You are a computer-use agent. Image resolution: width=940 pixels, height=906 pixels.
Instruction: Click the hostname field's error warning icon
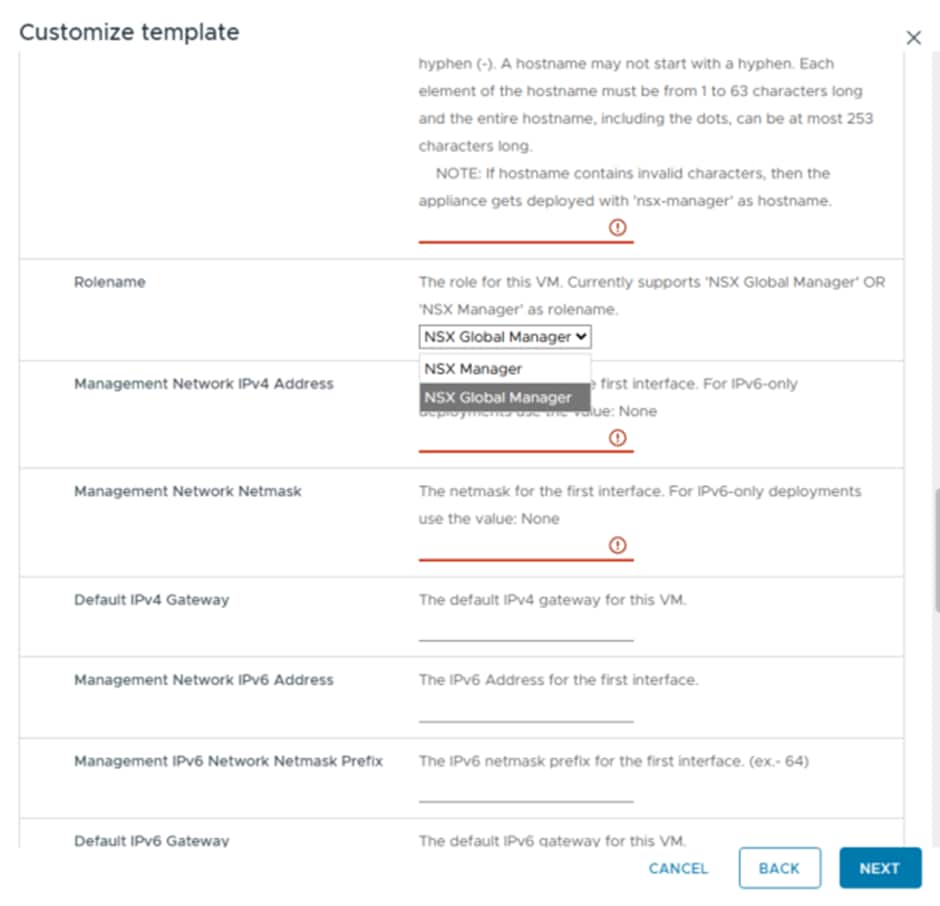[617, 228]
